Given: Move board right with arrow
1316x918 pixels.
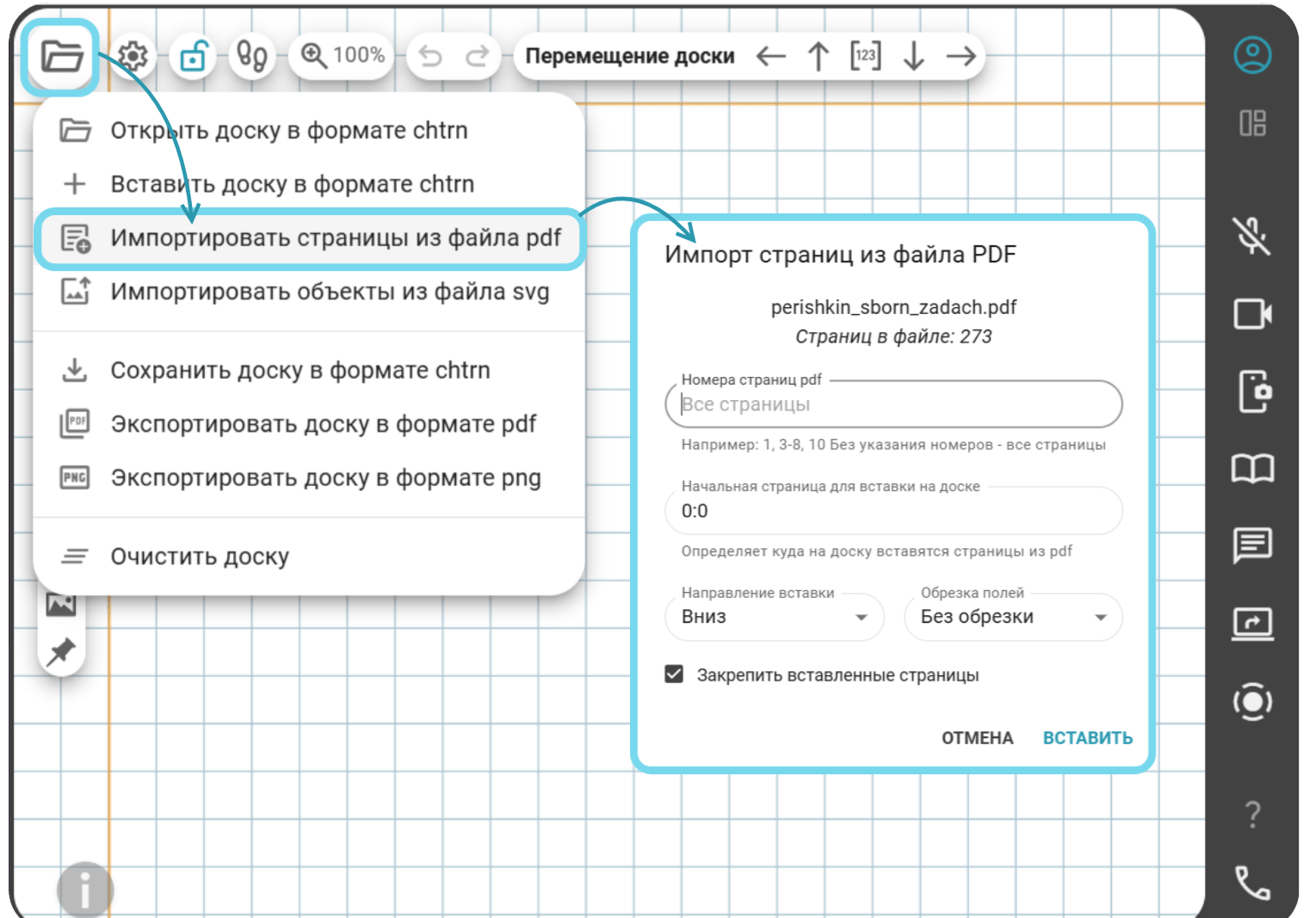Looking at the screenshot, I should pyautogui.click(x=961, y=57).
